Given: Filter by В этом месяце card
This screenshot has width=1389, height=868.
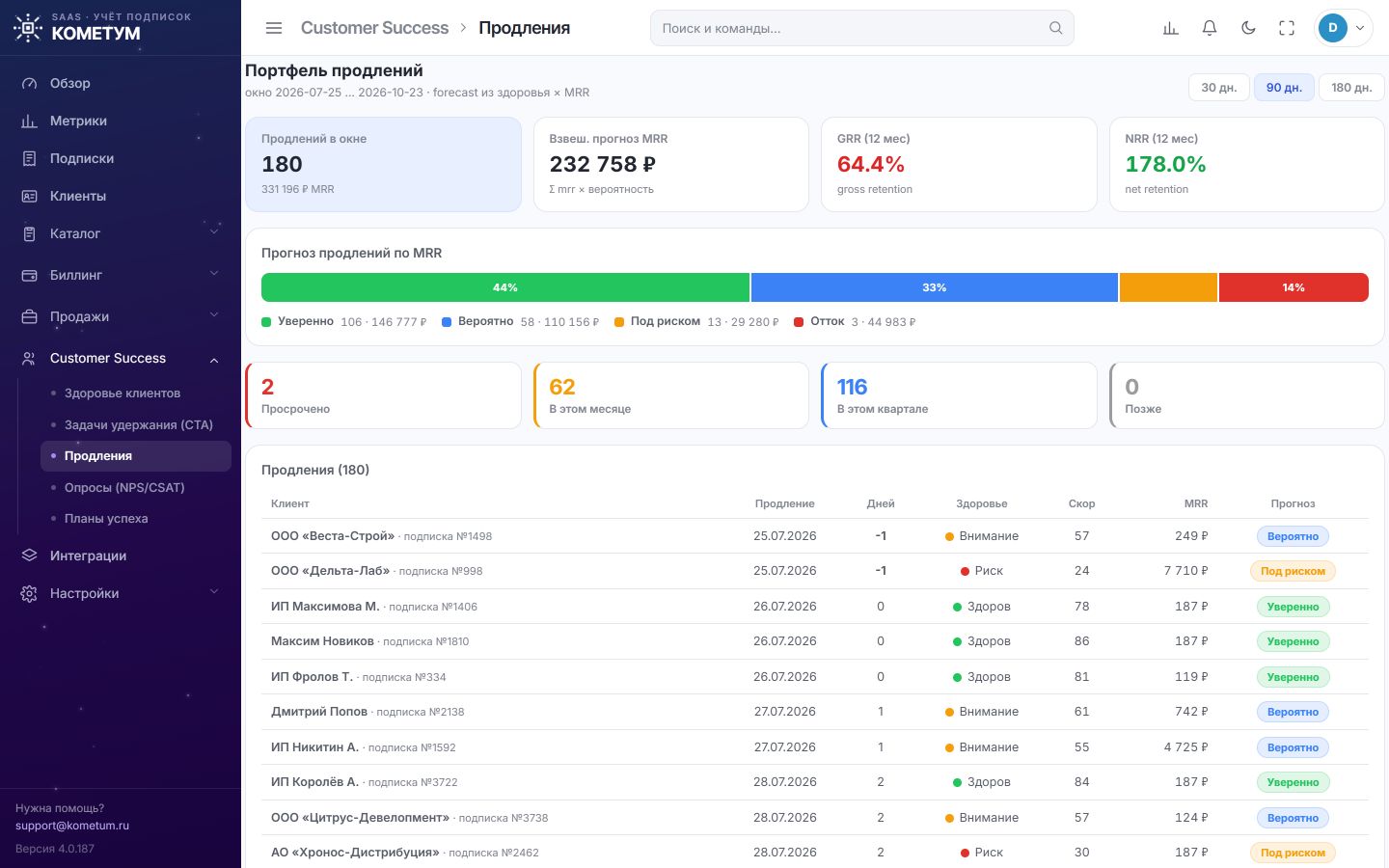Looking at the screenshot, I should [671, 395].
